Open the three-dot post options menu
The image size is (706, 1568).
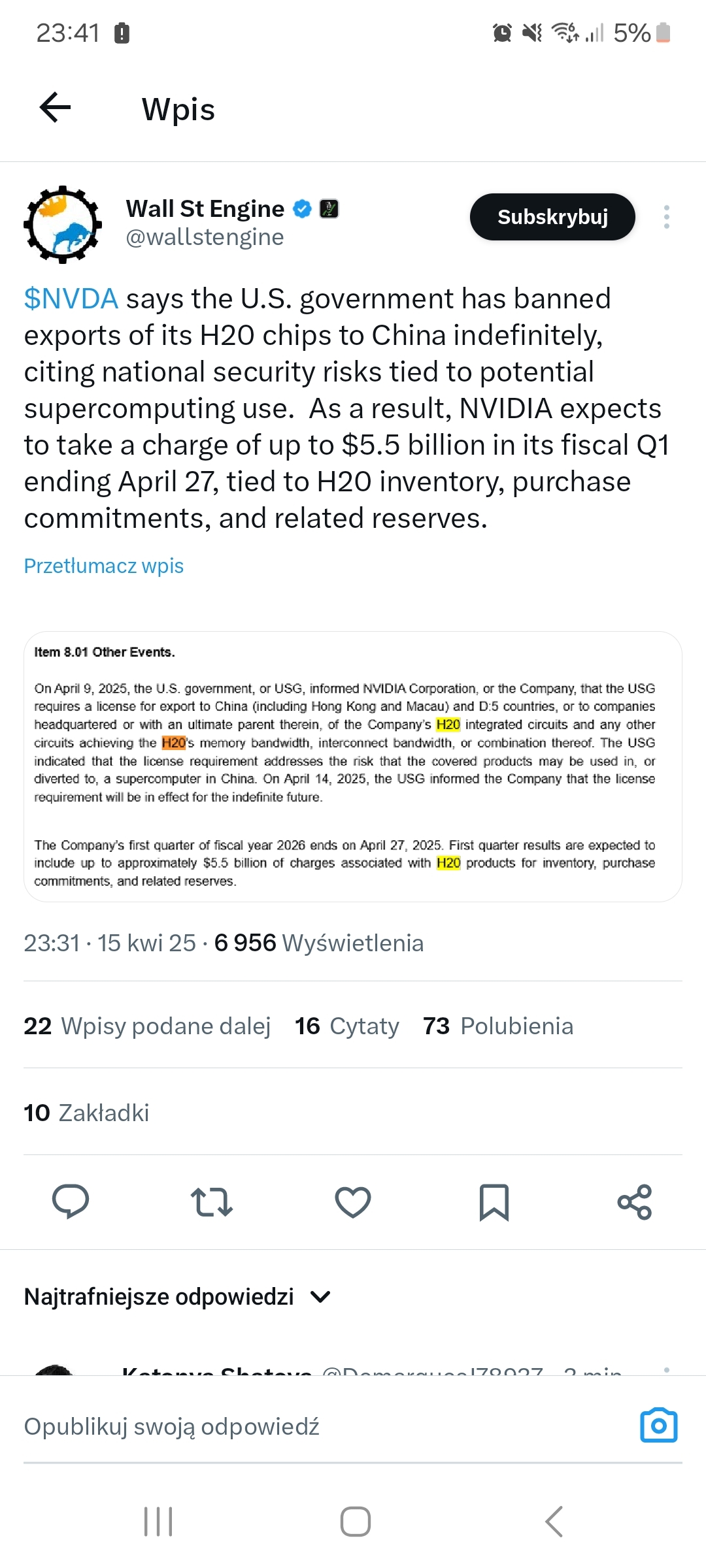click(666, 217)
